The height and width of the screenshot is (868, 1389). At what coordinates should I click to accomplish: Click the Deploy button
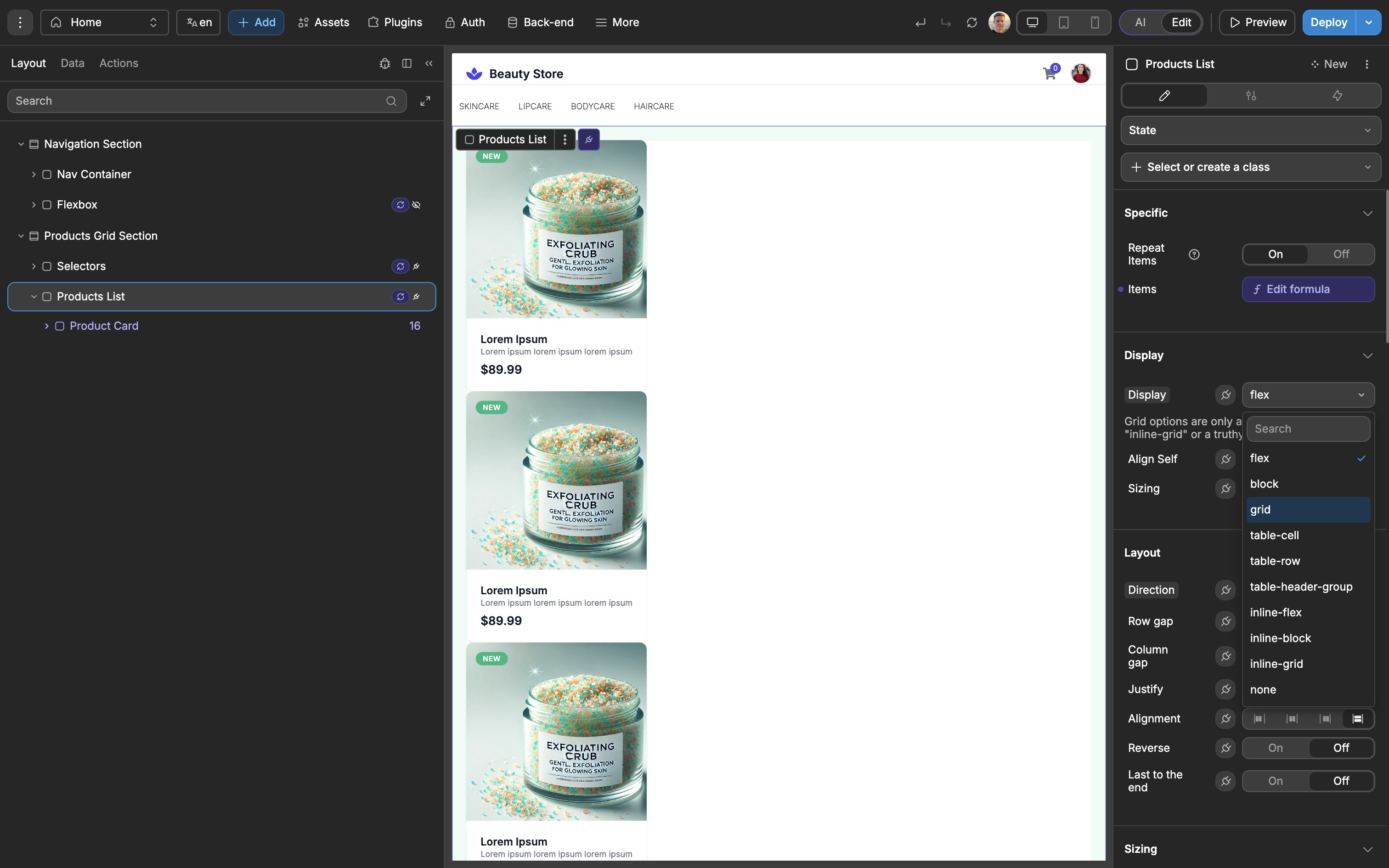coord(1329,23)
